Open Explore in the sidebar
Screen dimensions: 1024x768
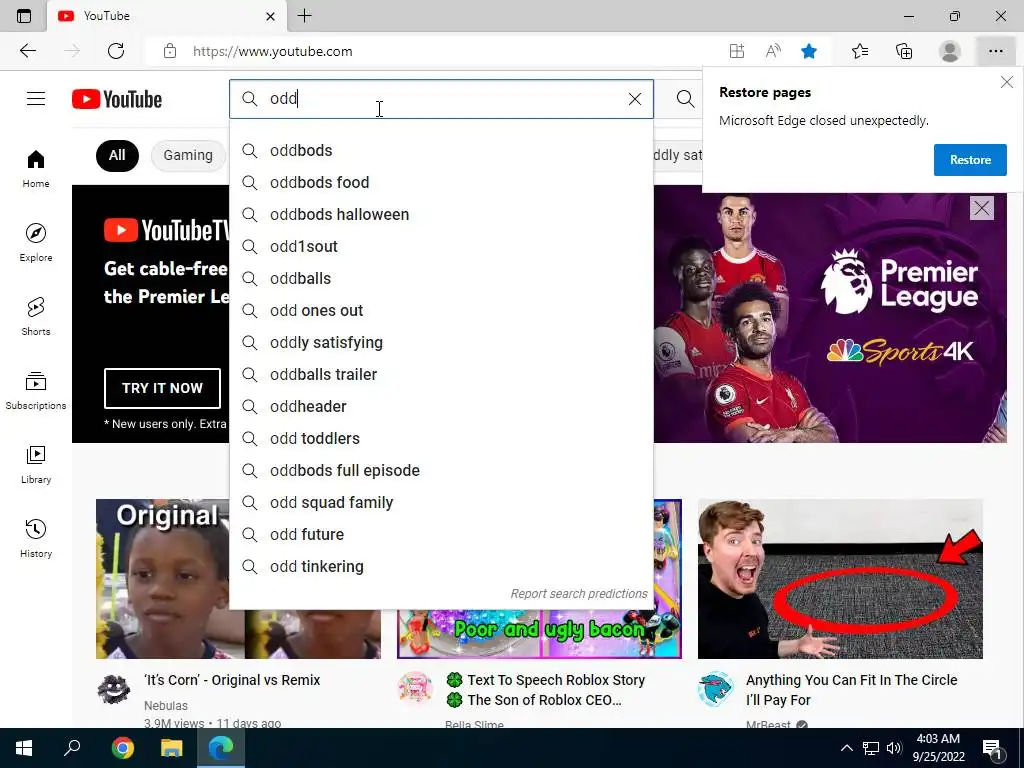coord(36,243)
